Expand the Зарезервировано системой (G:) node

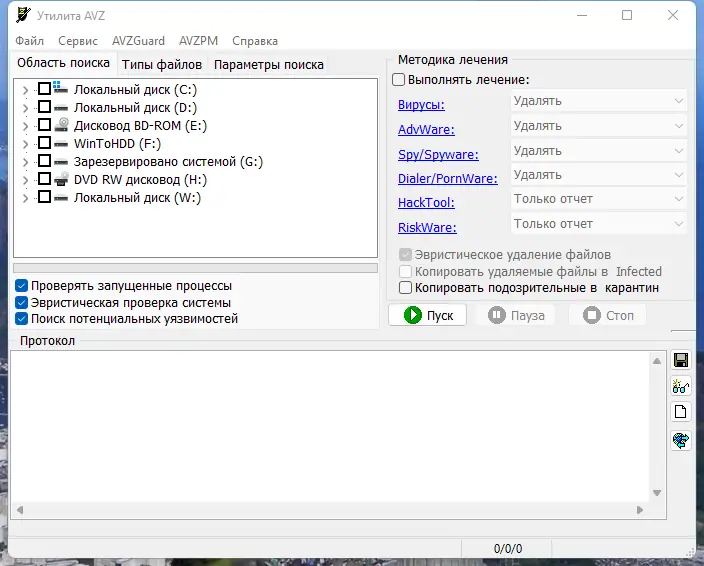26,162
